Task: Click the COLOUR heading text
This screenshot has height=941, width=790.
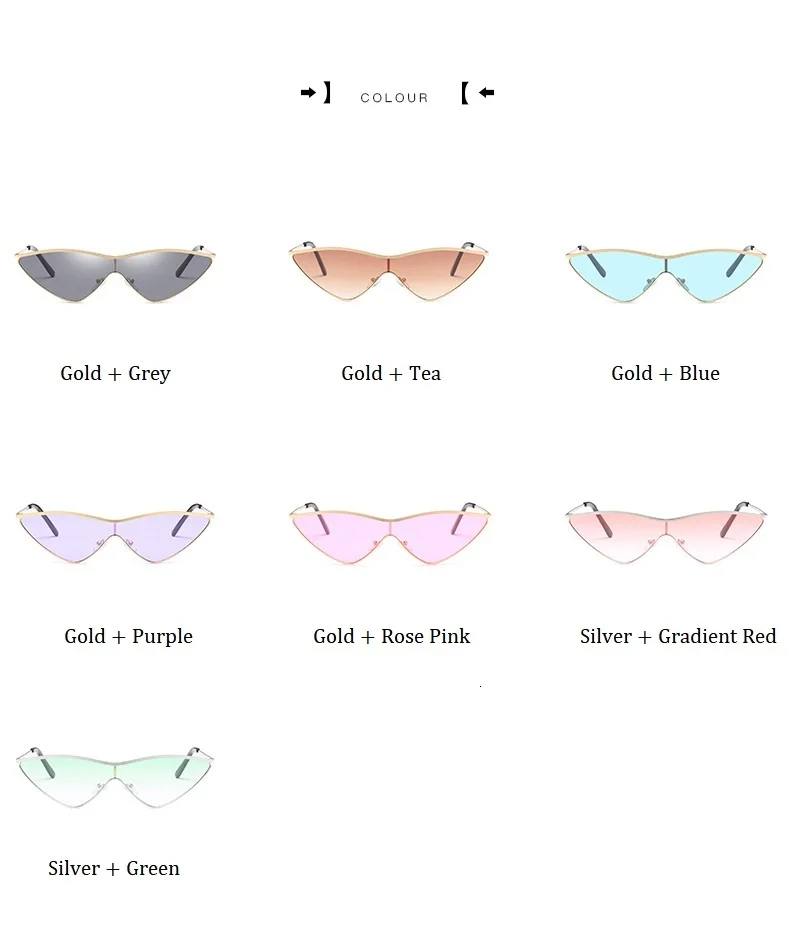Action: pos(394,98)
